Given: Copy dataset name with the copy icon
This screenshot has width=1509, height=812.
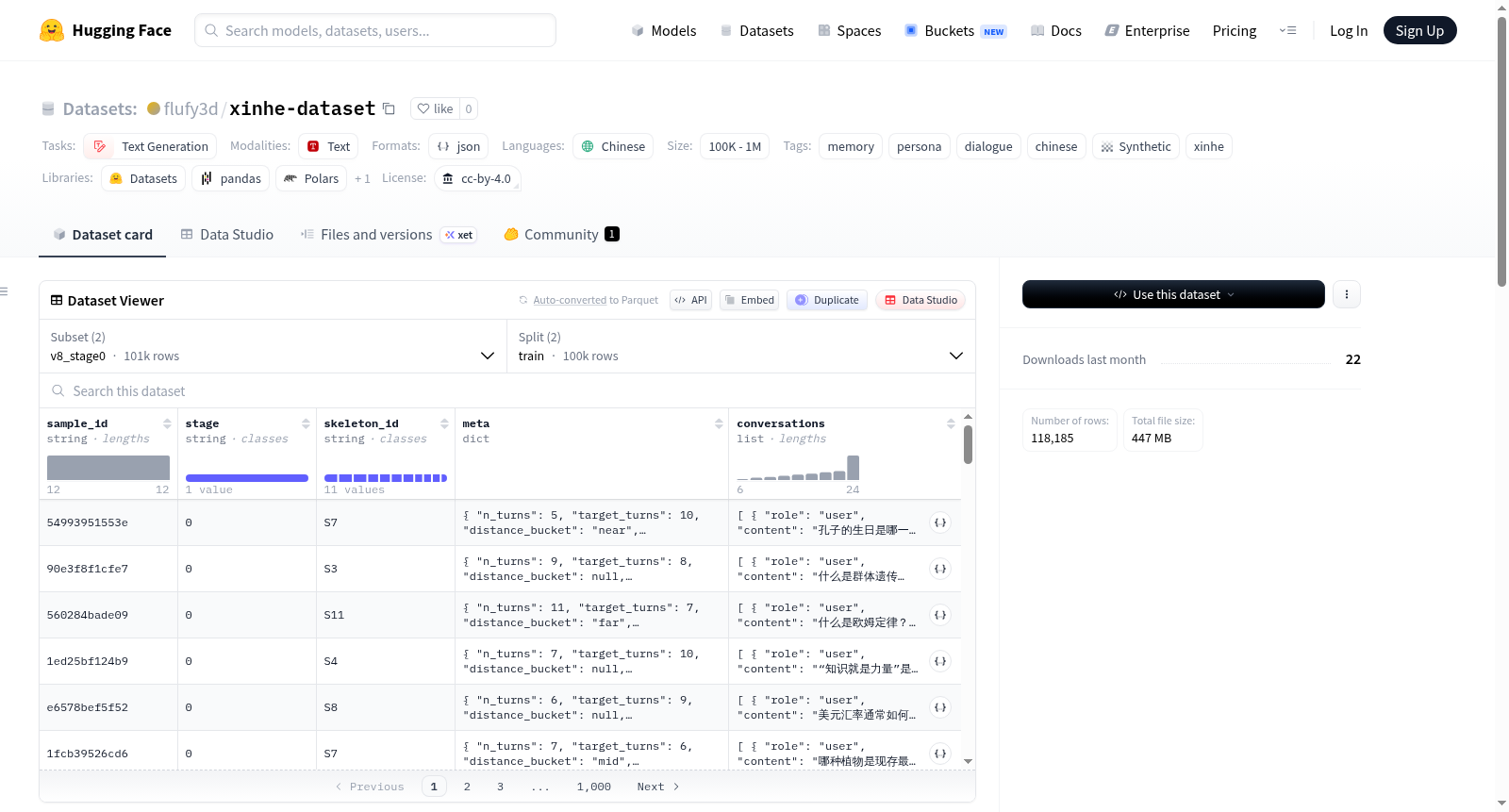Looking at the screenshot, I should tap(389, 108).
